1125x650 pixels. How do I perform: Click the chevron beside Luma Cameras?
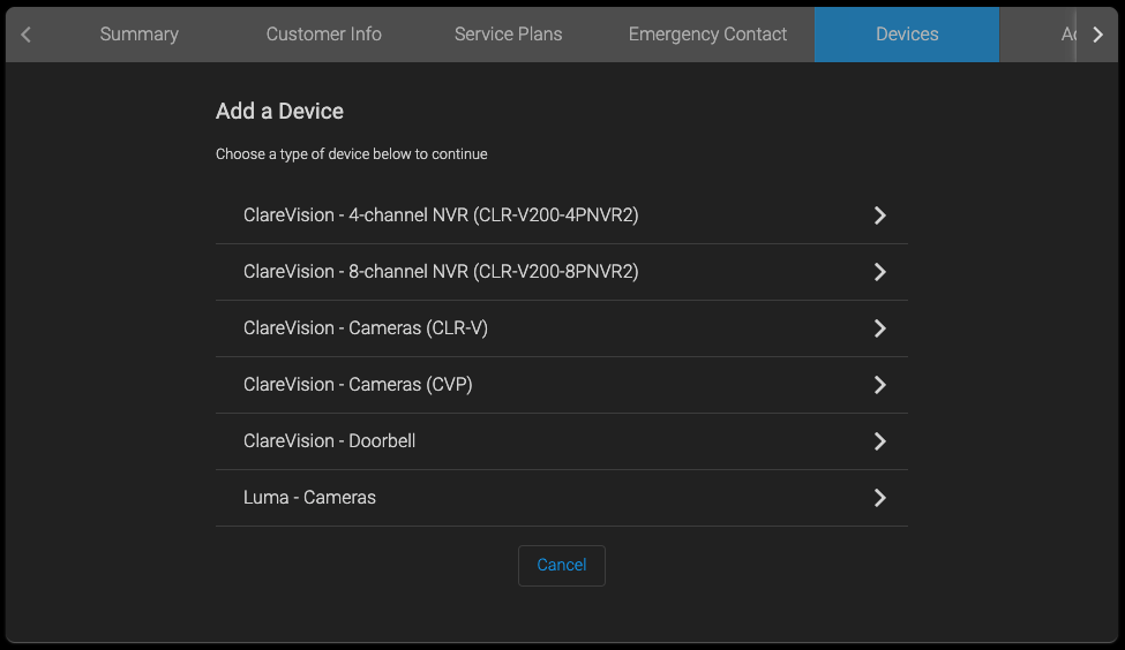tap(879, 498)
